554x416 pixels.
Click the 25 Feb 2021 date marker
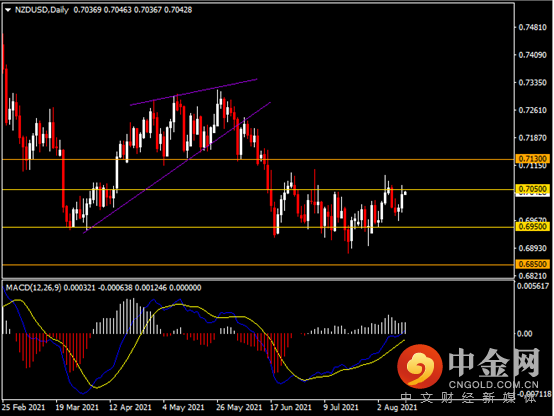[23, 407]
